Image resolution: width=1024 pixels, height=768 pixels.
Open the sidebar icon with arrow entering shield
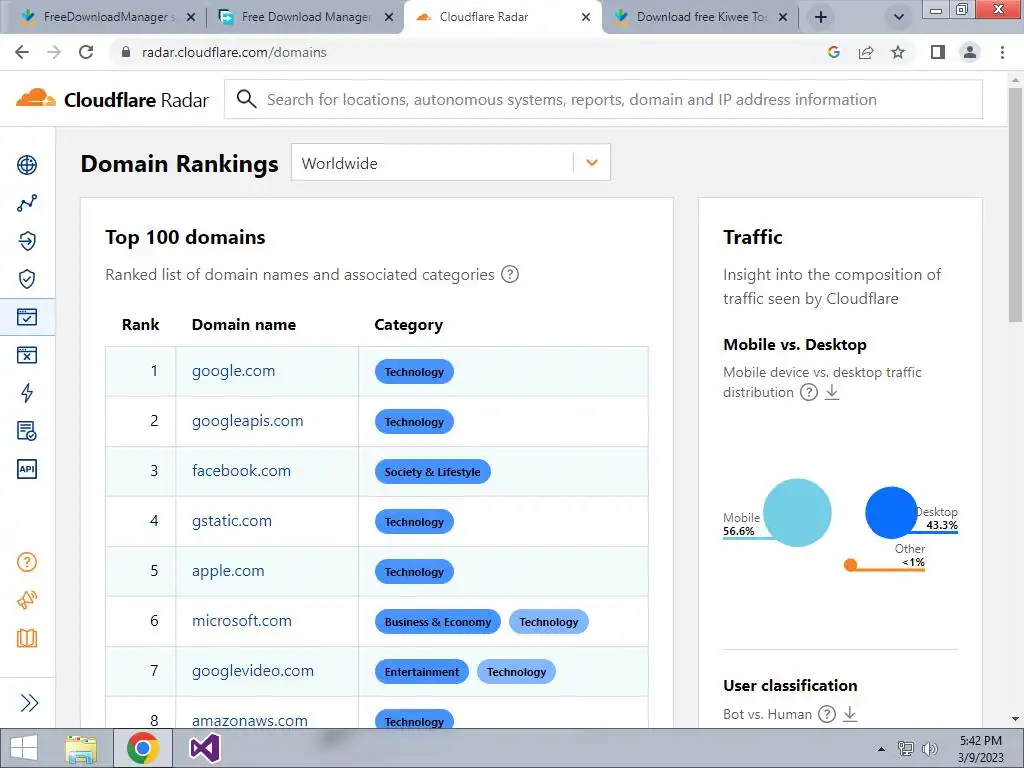(x=27, y=241)
